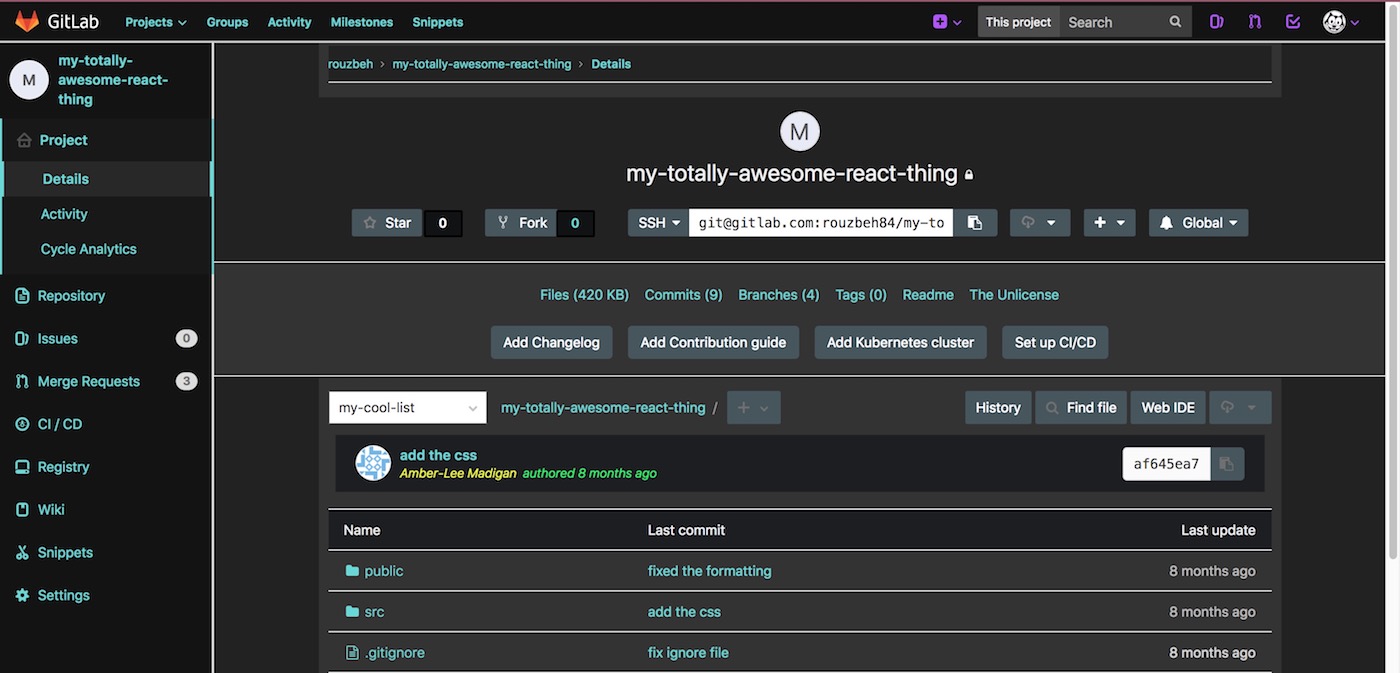Open the CI / CD section in the sidebar
The width and height of the screenshot is (1400, 673).
pyautogui.click(x=57, y=423)
